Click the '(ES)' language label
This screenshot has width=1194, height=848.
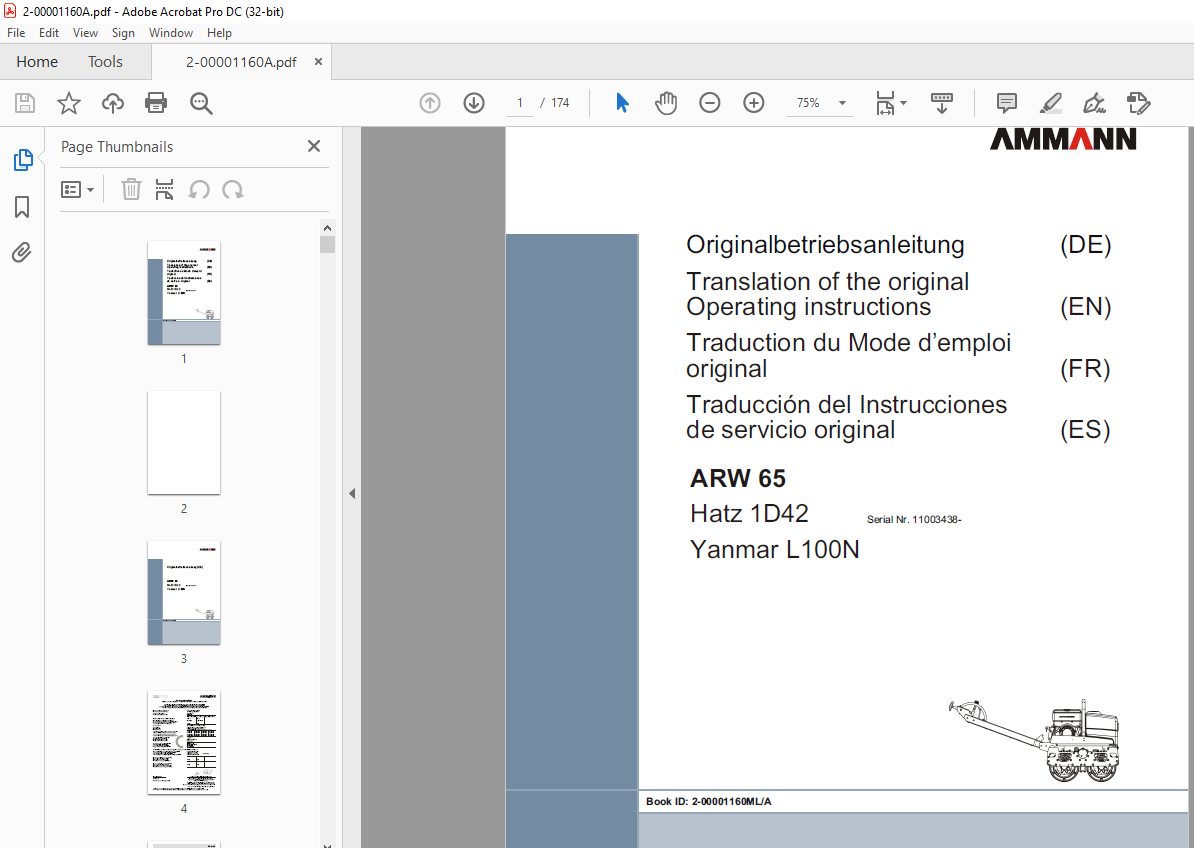click(1085, 430)
